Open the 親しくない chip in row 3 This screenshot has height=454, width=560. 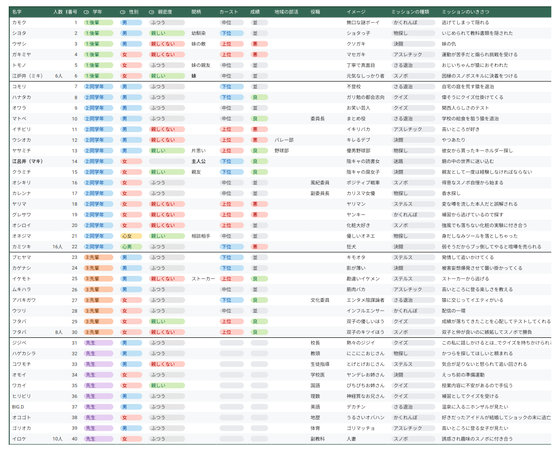(167, 44)
